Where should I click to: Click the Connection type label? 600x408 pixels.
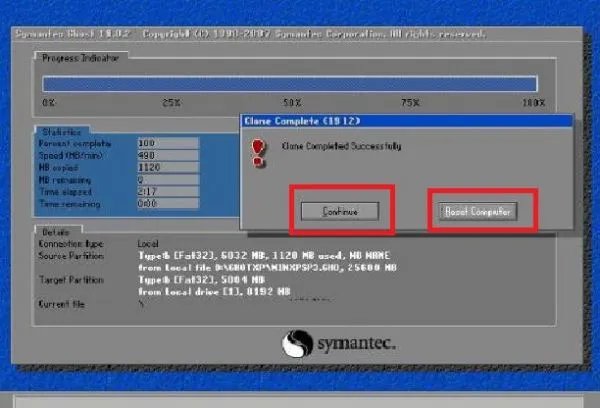point(72,243)
